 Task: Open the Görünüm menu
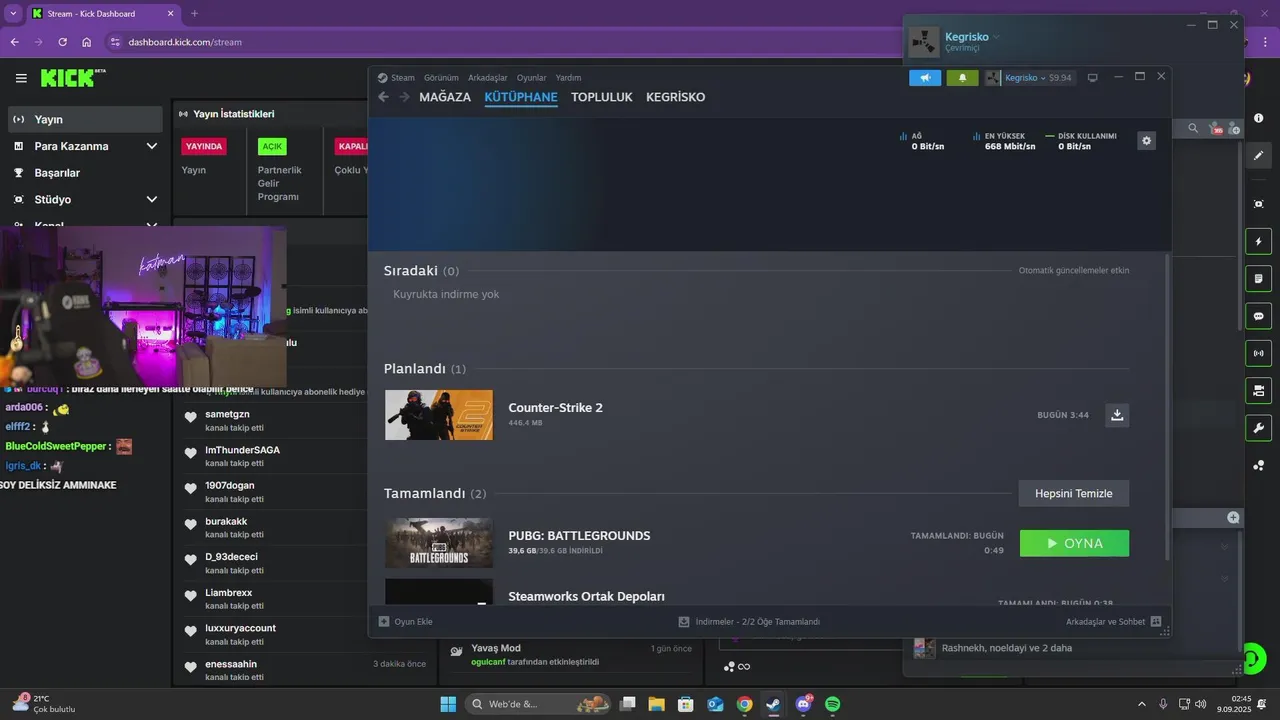click(x=441, y=77)
